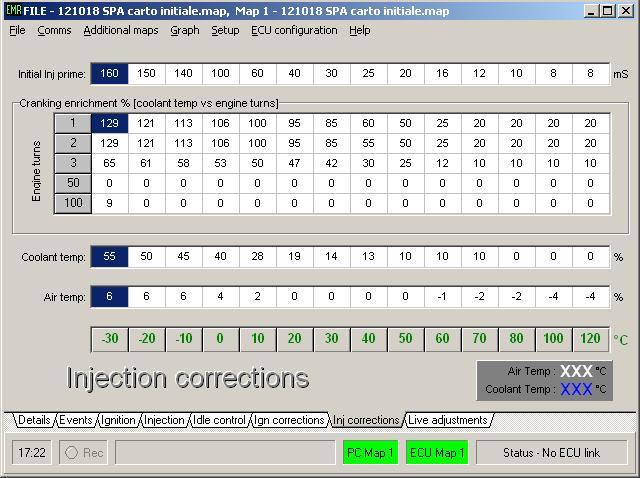Click the ECU Map 1 indicator
Viewport: 640px width, 478px height.
(437, 452)
